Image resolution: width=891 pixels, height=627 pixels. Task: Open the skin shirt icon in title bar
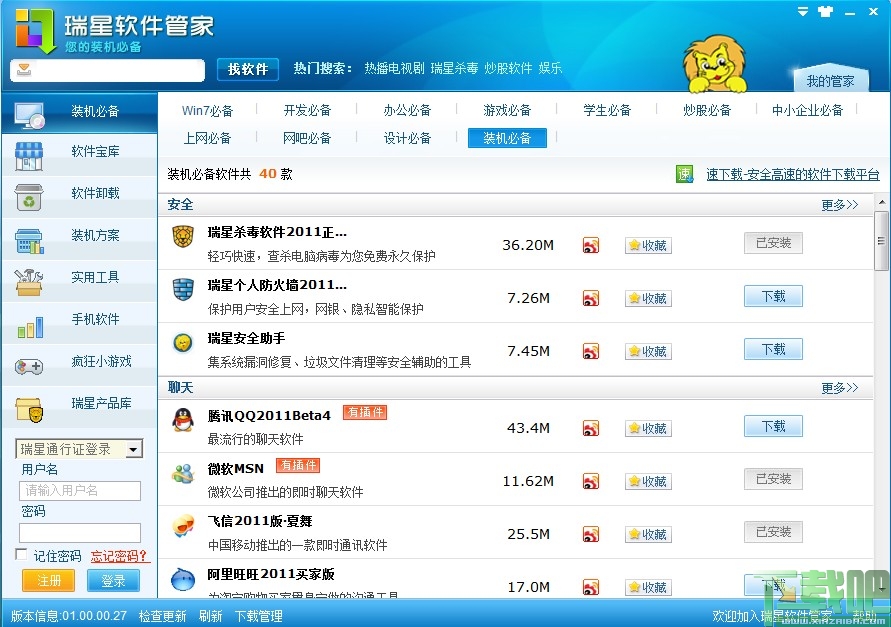826,11
